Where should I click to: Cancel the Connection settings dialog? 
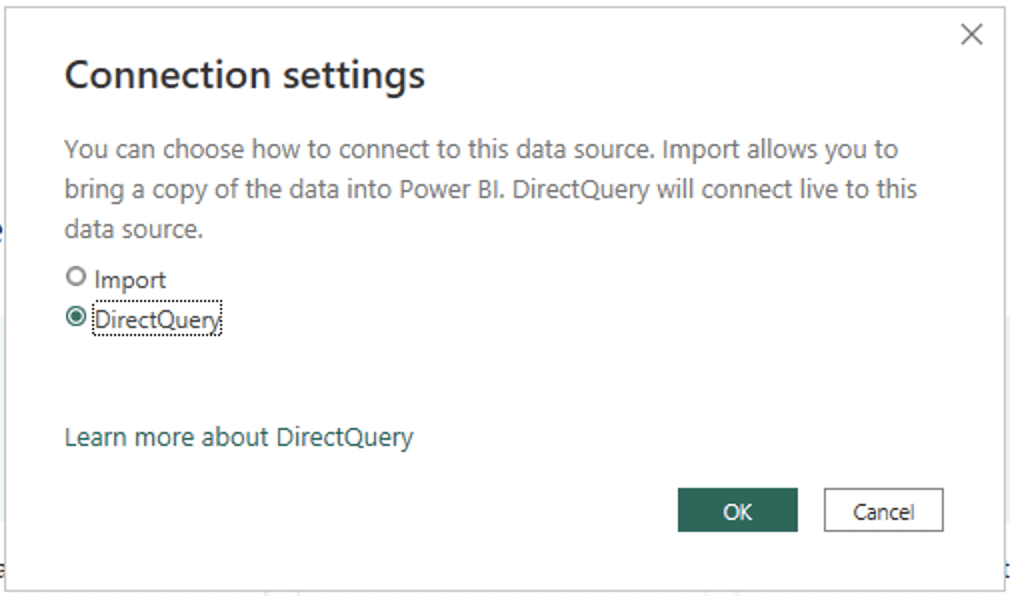[884, 510]
